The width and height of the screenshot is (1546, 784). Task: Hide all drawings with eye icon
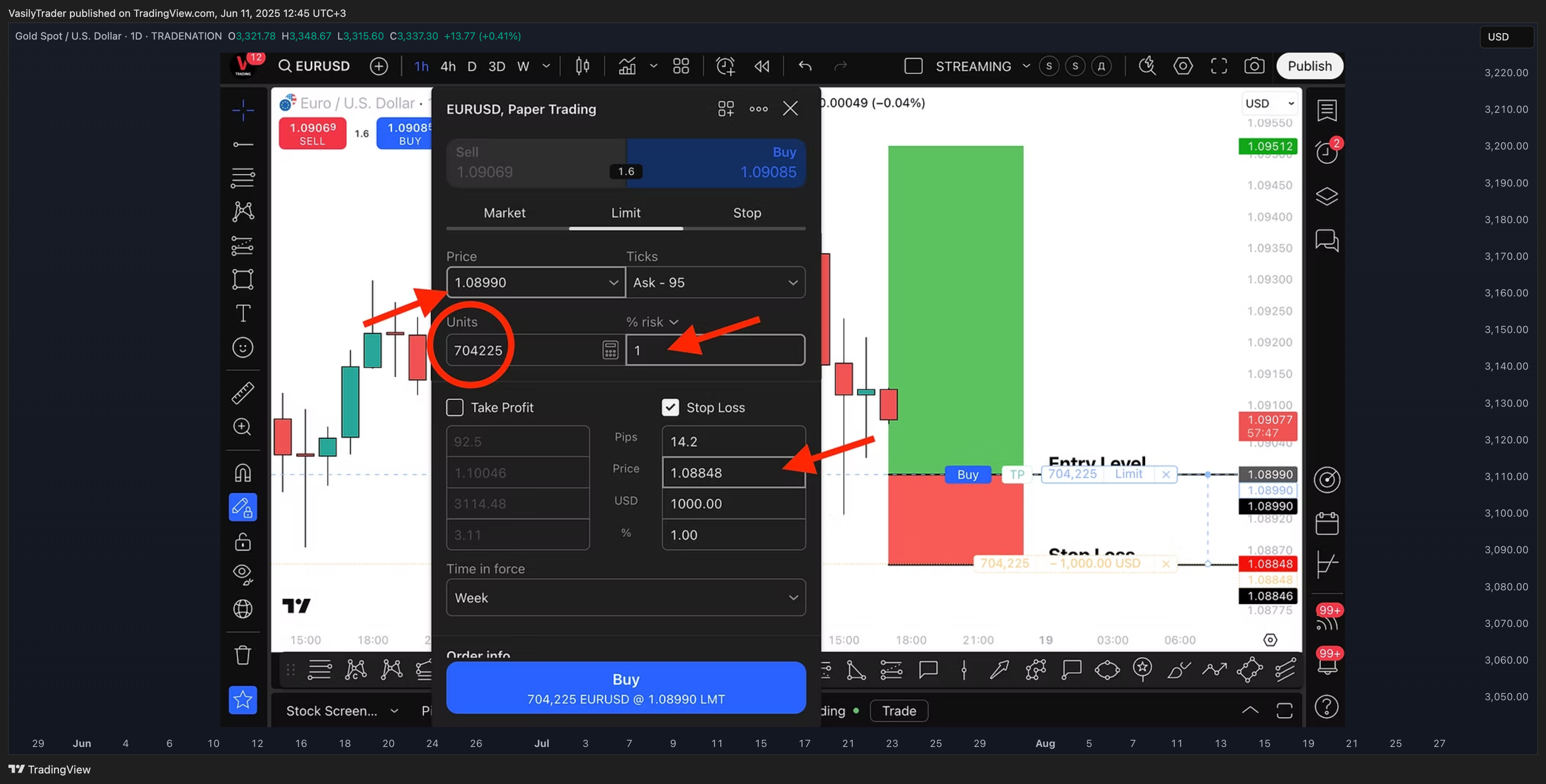(243, 575)
